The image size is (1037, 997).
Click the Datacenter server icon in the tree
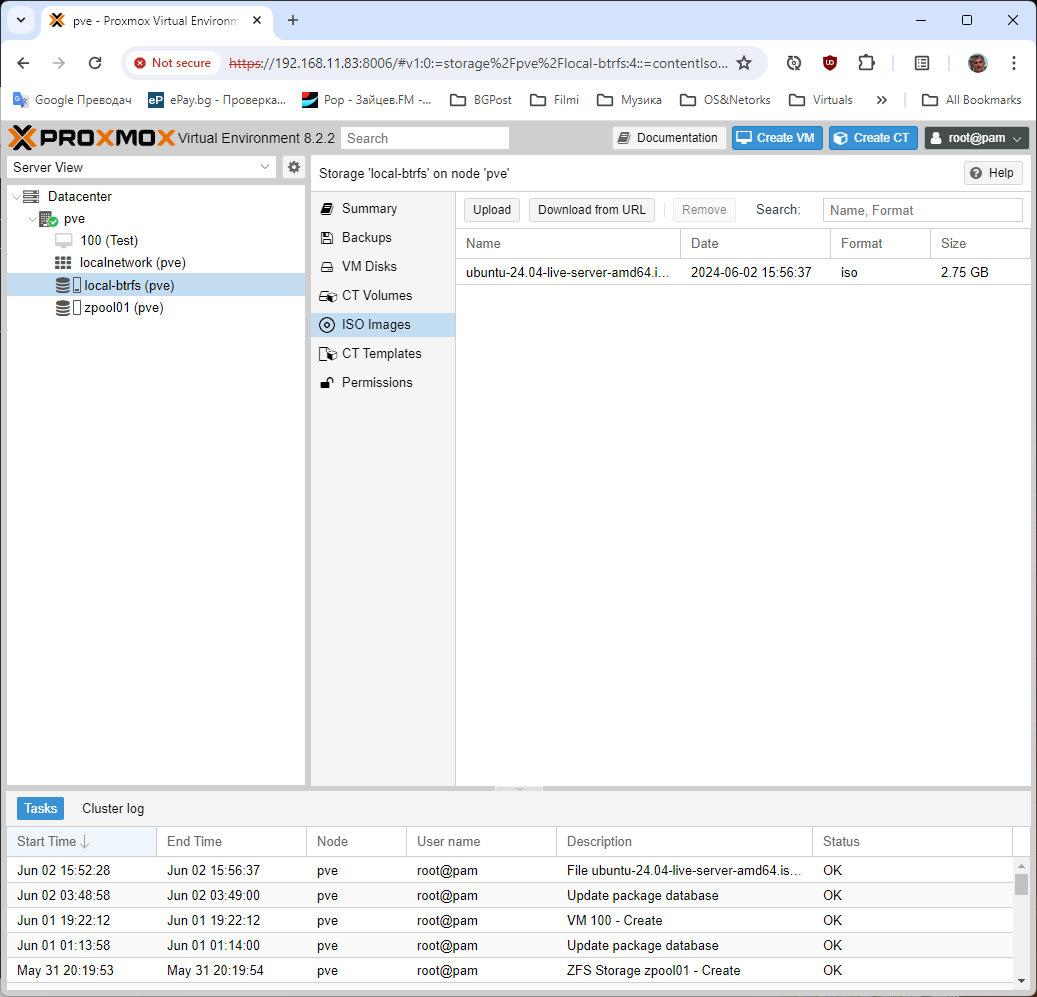(x=30, y=196)
